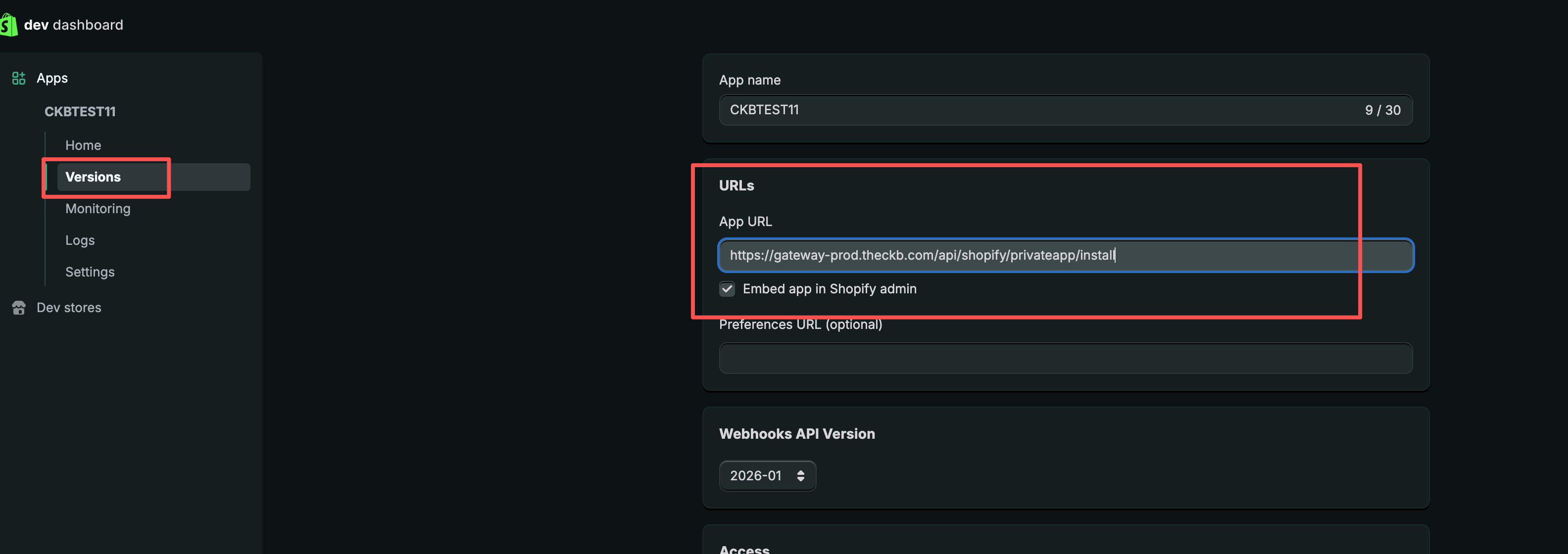Click into the App URL field
Viewport: 1568px width, 554px height.
tap(1065, 255)
